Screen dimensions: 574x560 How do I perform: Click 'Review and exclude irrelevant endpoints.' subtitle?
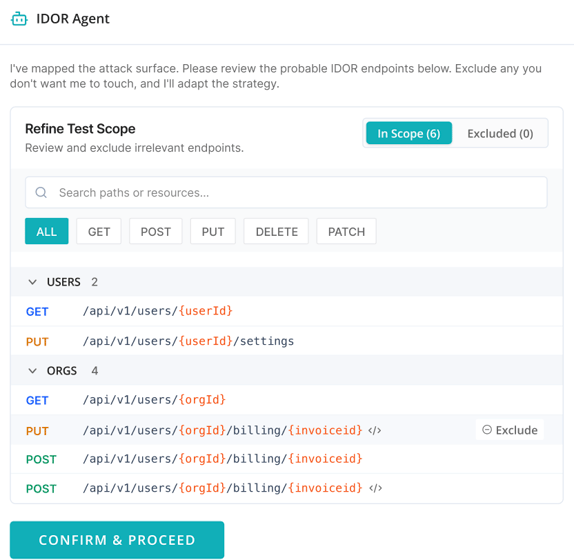click(134, 148)
